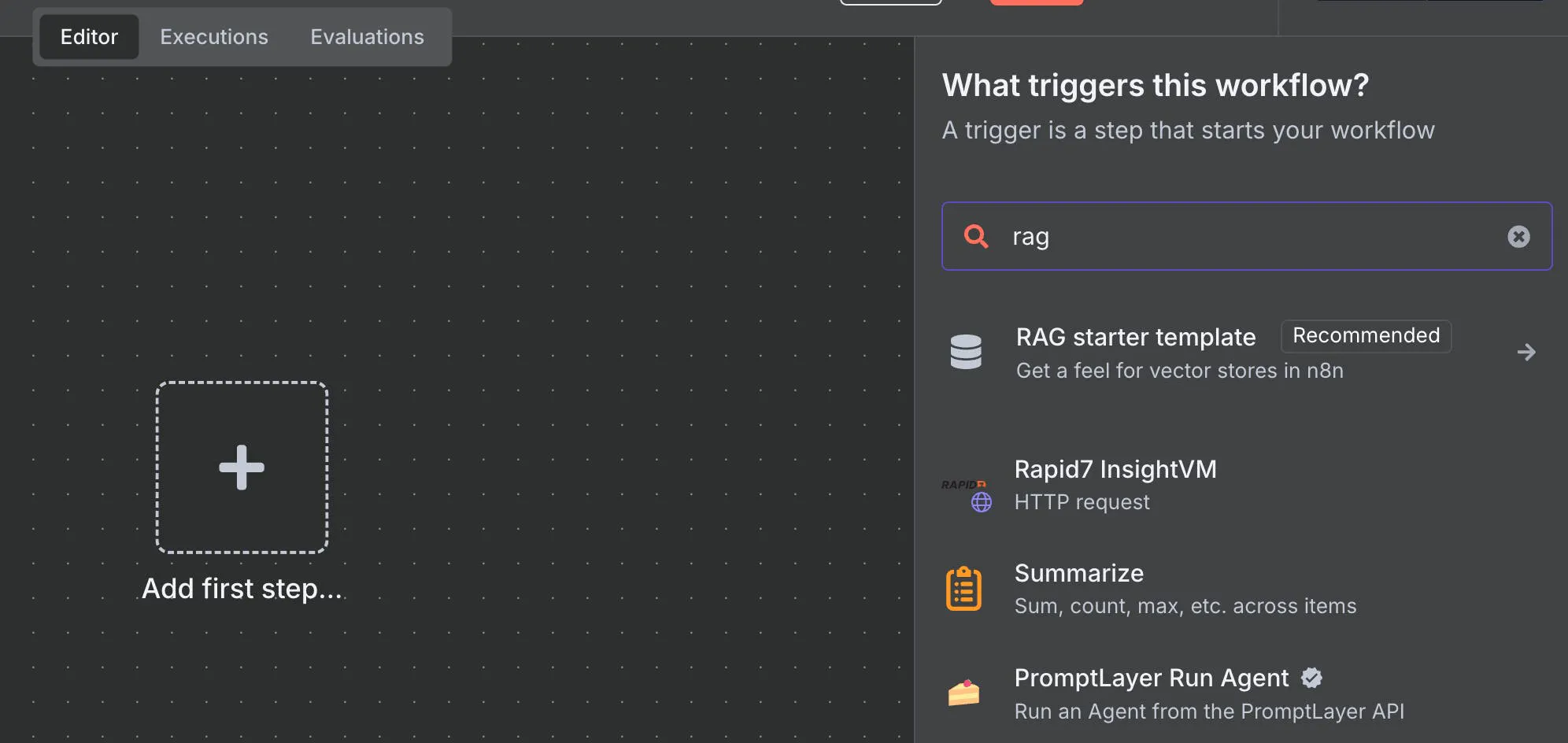
Task: Click the Recommended badge
Action: tap(1366, 336)
